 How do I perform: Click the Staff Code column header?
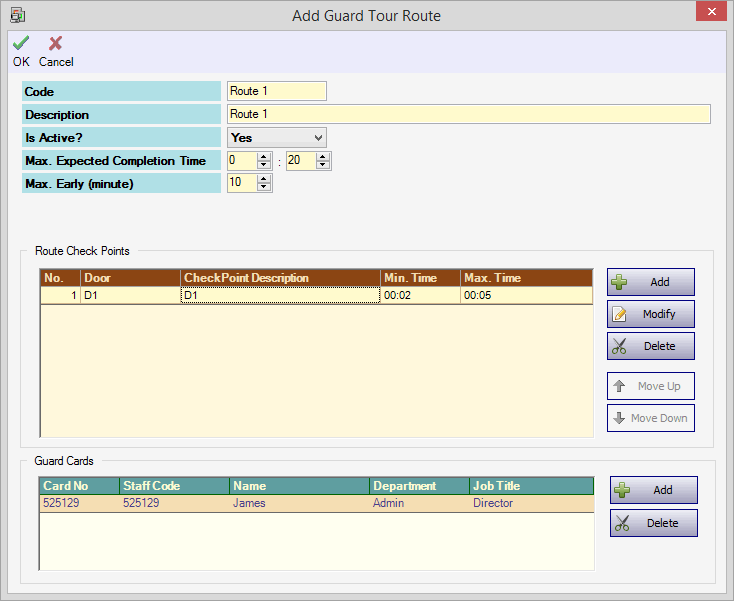pos(174,486)
